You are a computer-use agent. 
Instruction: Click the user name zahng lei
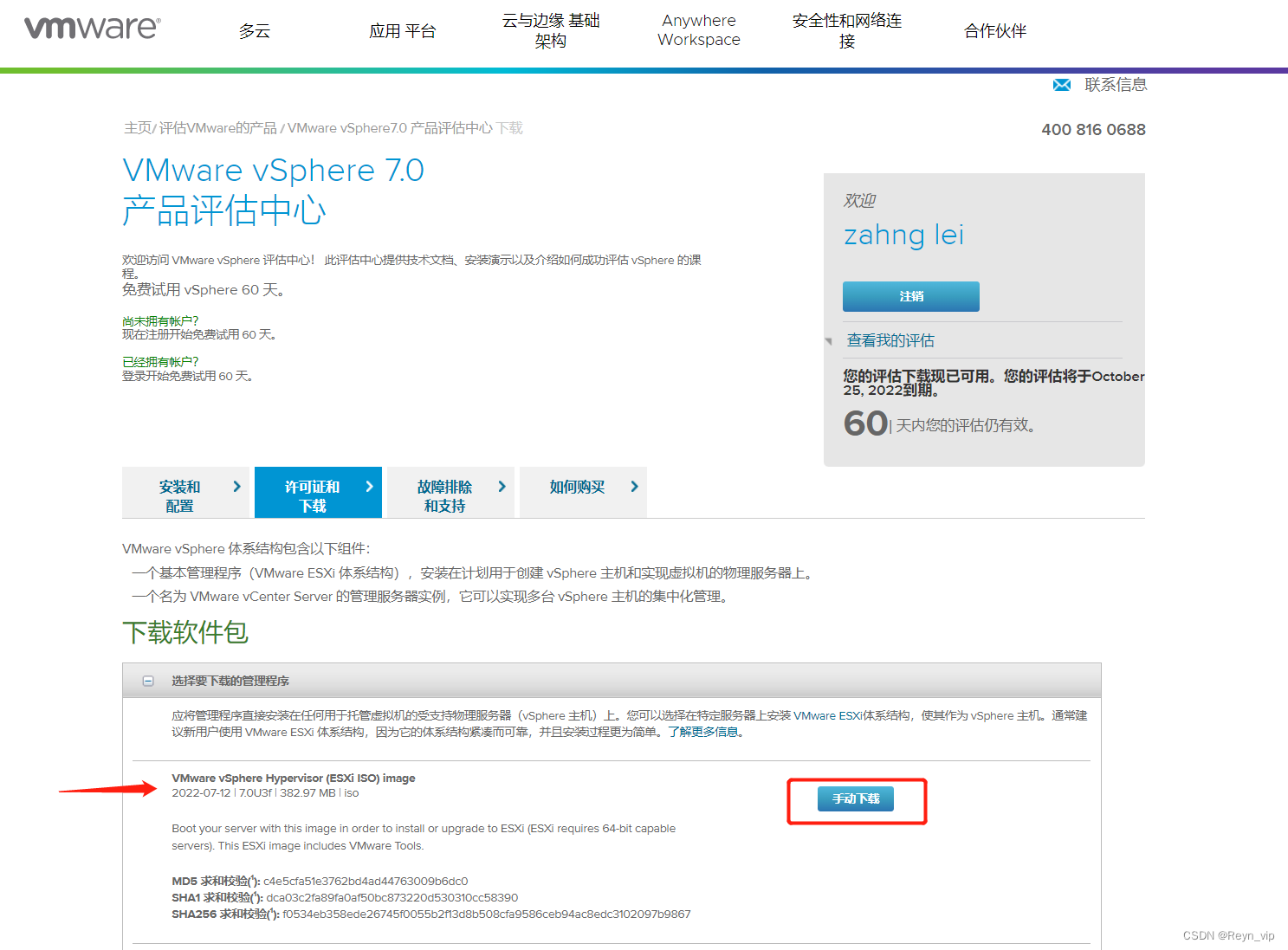(903, 236)
